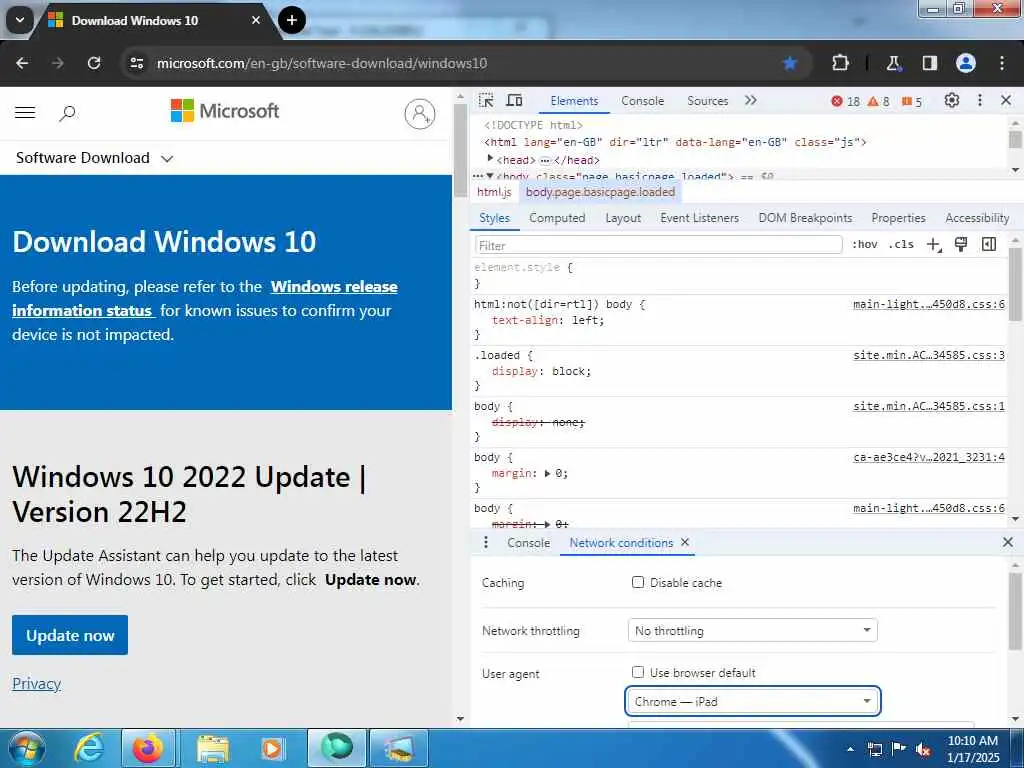The width and height of the screenshot is (1024, 768).
Task: Open the DOM Breakpoints tab
Action: [805, 218]
